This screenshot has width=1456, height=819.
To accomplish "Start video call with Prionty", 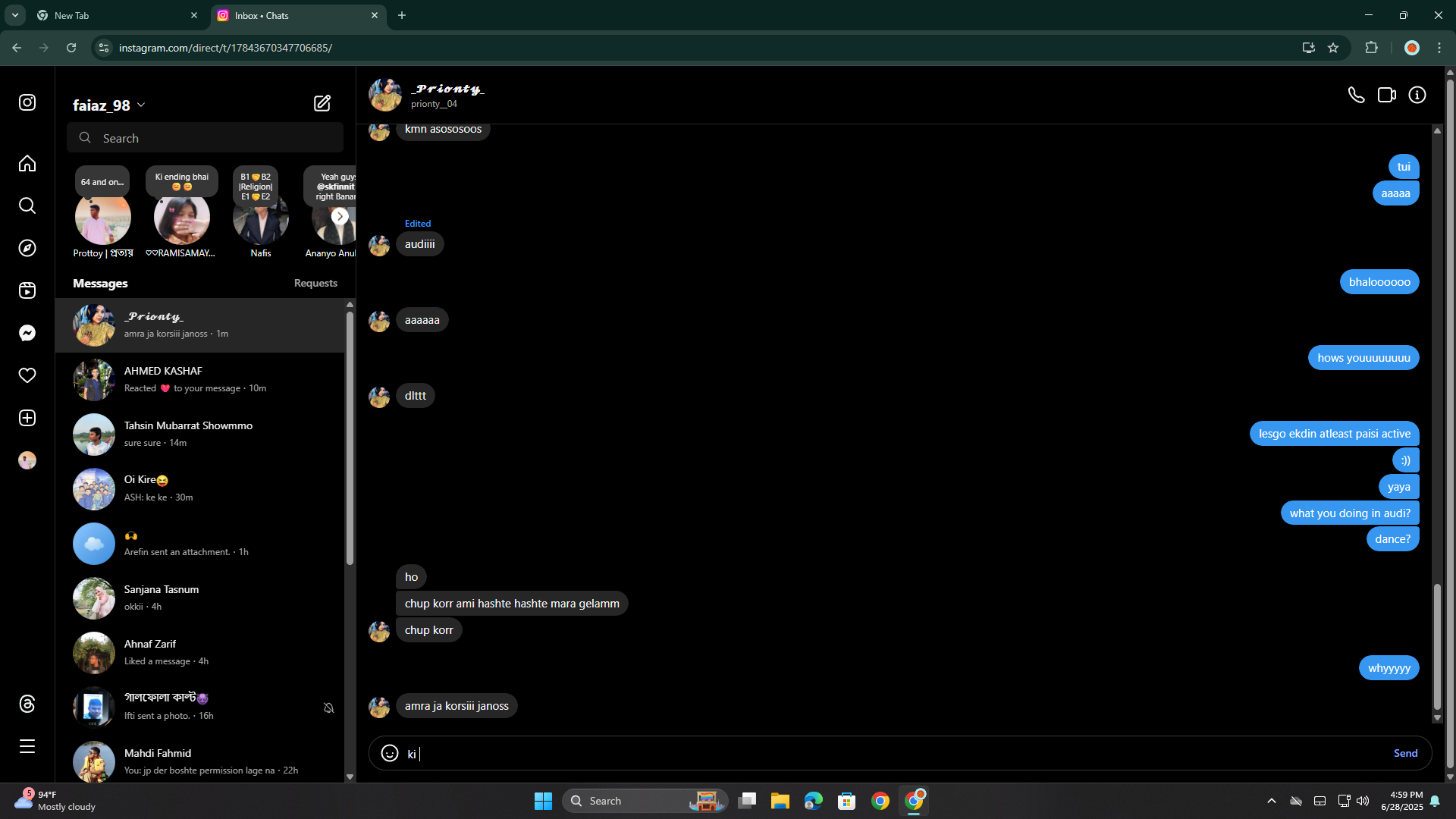I will point(1387,95).
